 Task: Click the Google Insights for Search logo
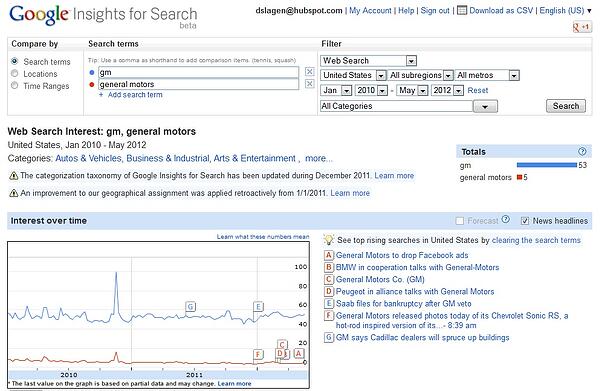103,16
